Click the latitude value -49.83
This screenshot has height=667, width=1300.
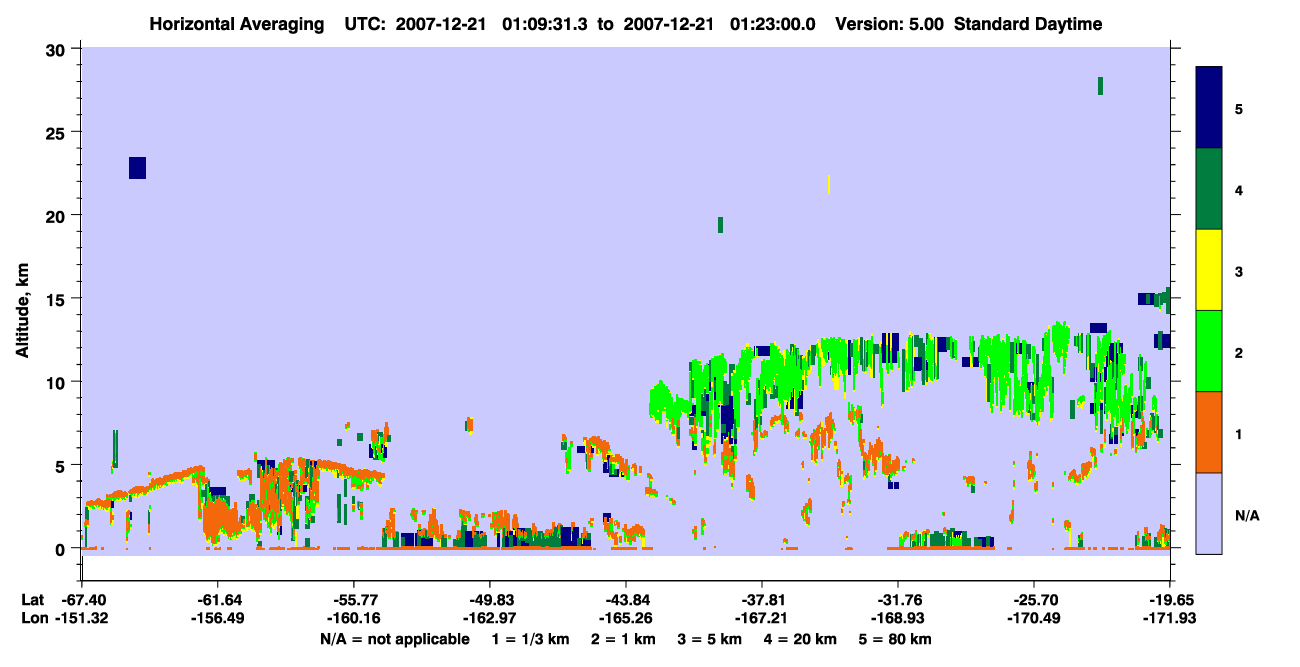coord(489,600)
